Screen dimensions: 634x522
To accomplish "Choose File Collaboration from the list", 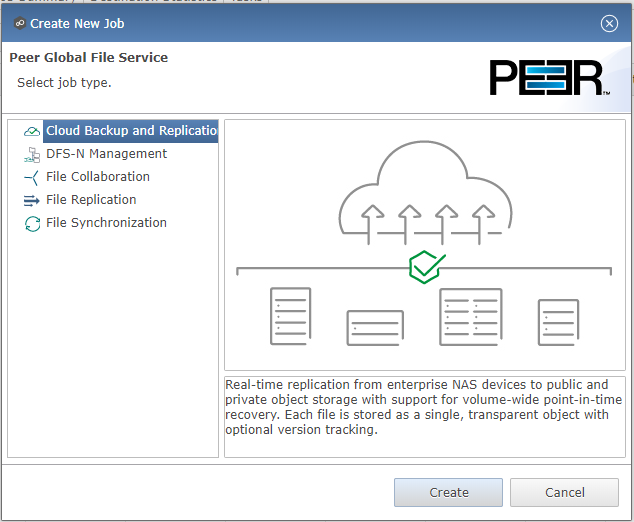I will tap(98, 177).
